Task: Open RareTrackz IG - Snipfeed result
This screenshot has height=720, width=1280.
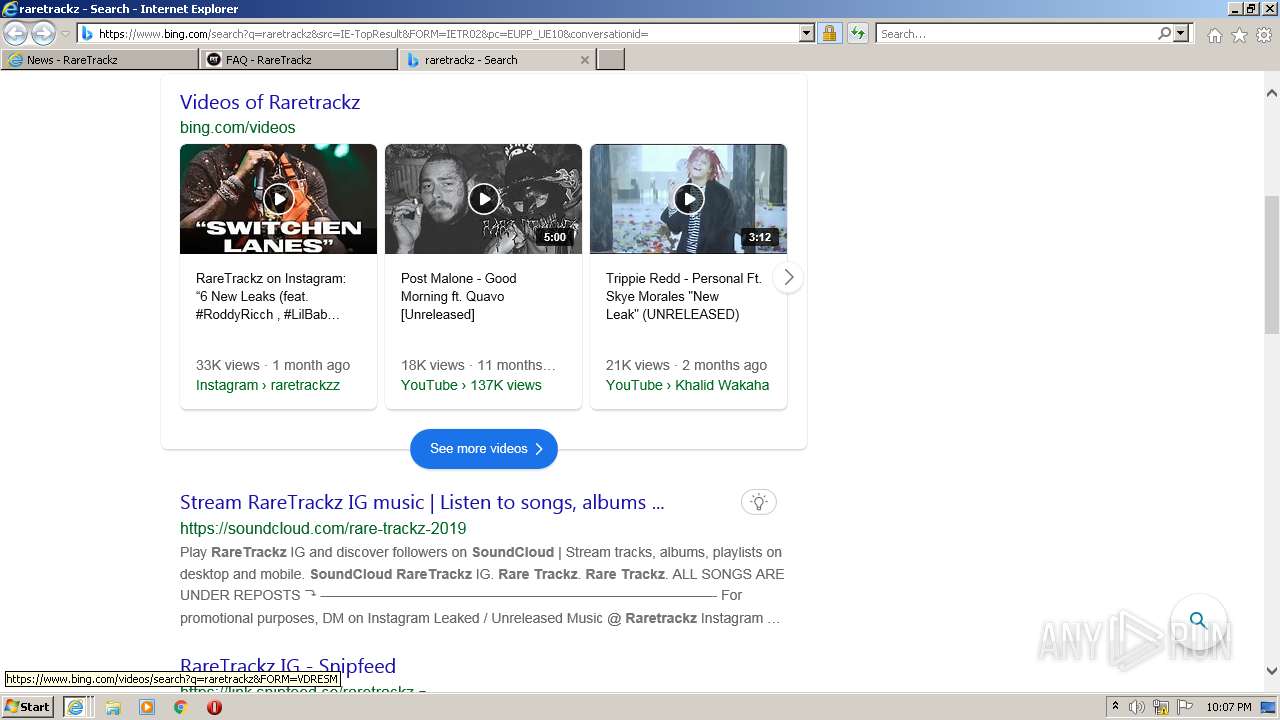Action: [288, 666]
